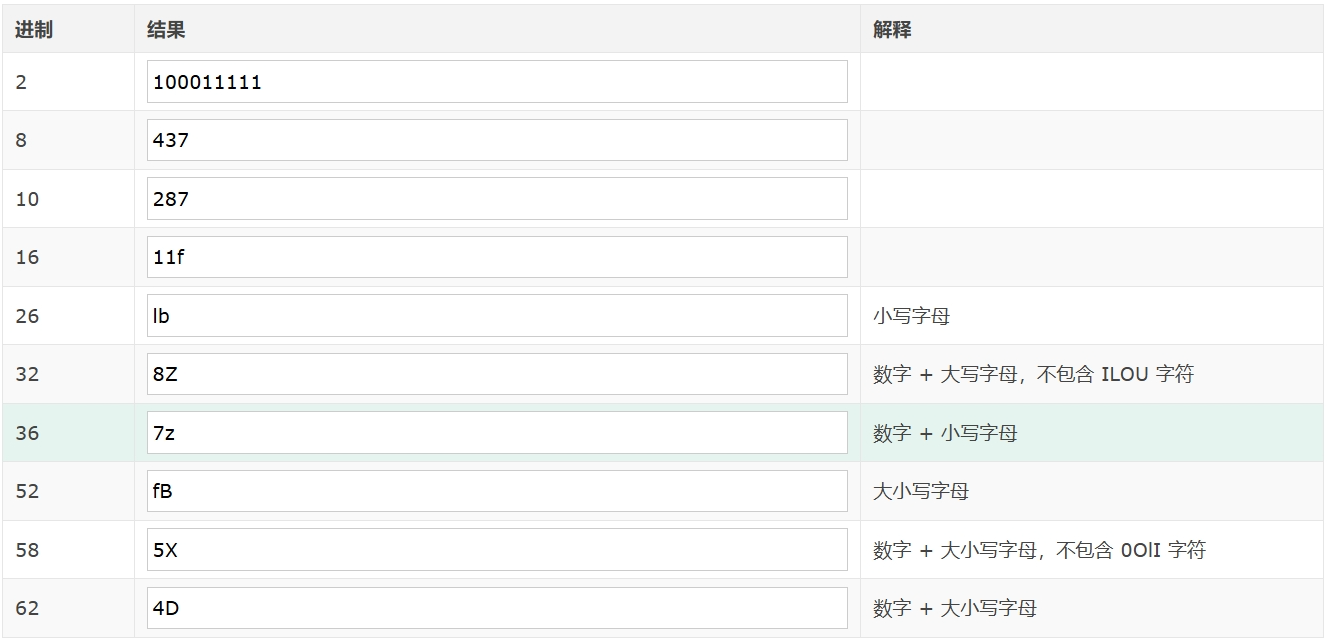Screen dimensions: 1327x640
Task: Click the base 58 input containing 5X
Action: pos(497,550)
